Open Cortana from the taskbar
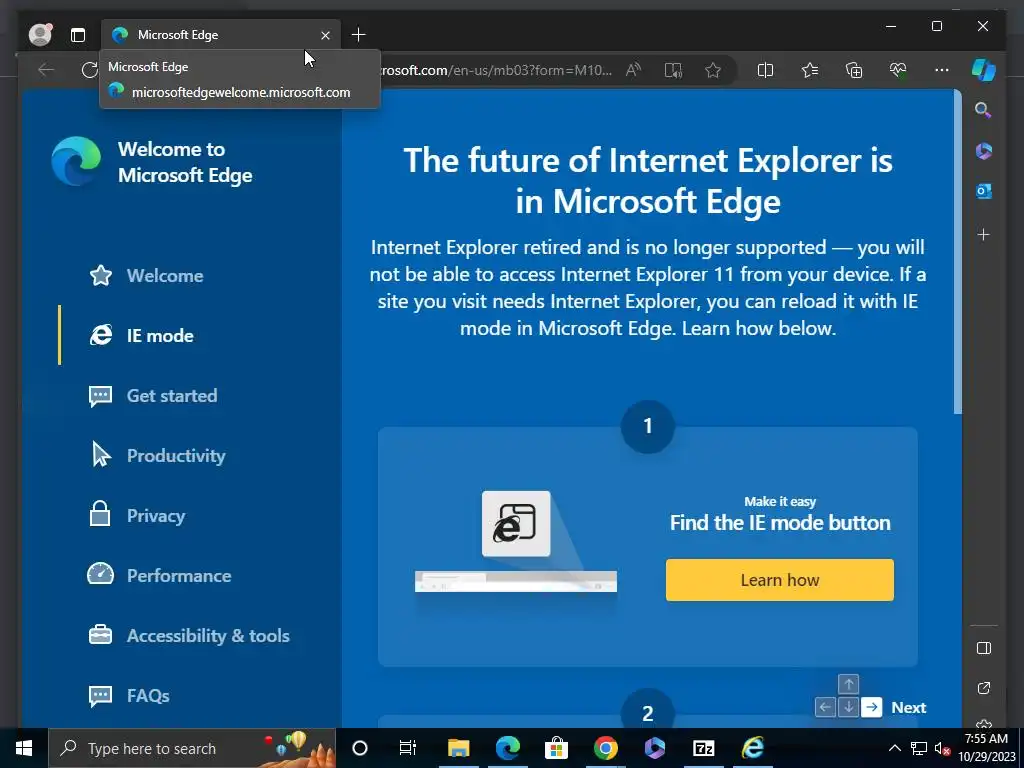 tap(360, 748)
